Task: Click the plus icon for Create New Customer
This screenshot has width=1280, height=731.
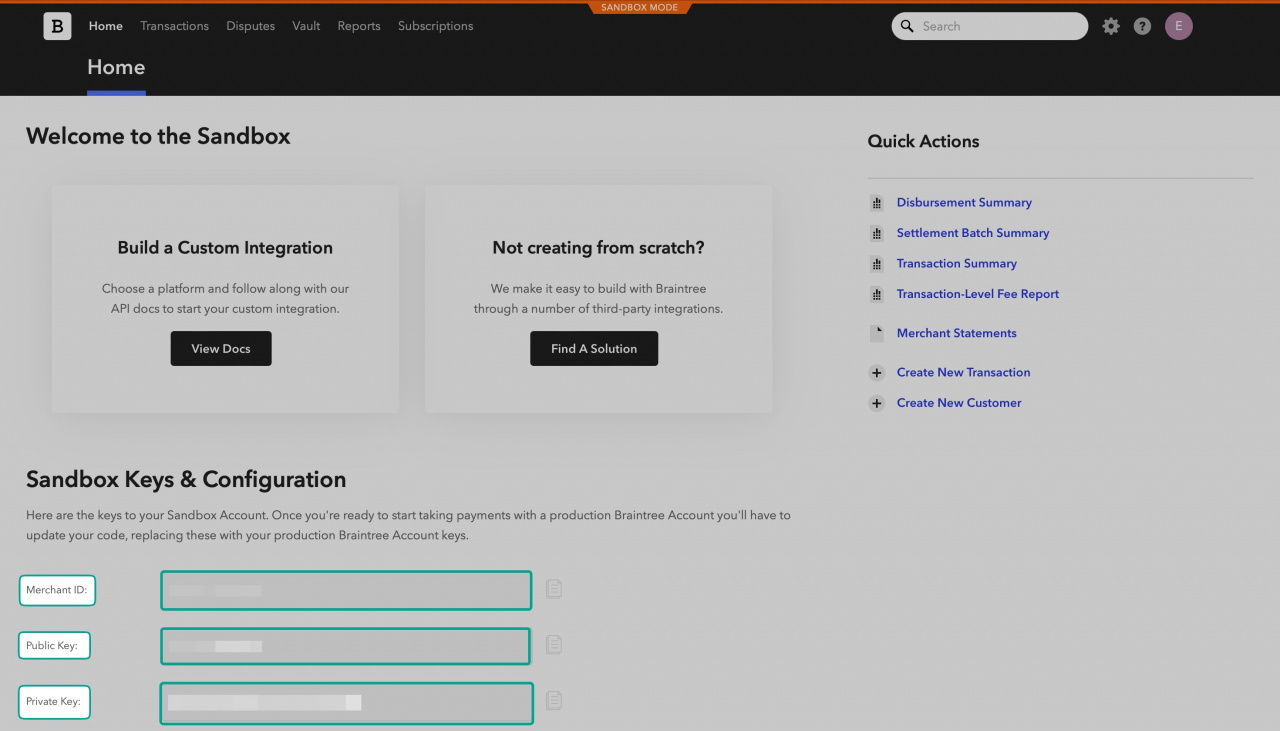Action: pyautogui.click(x=876, y=402)
